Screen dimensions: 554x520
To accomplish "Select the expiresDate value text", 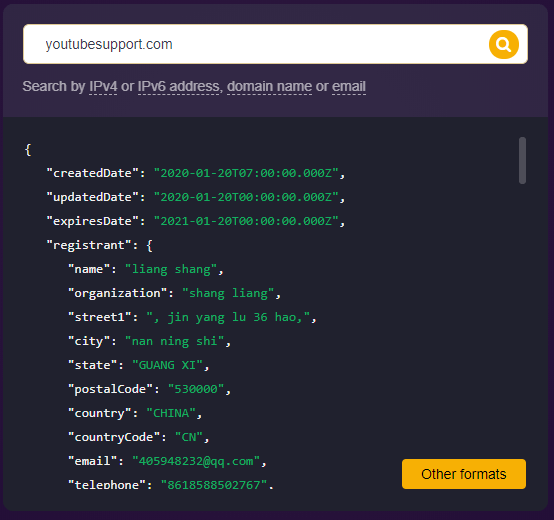I will (246, 221).
